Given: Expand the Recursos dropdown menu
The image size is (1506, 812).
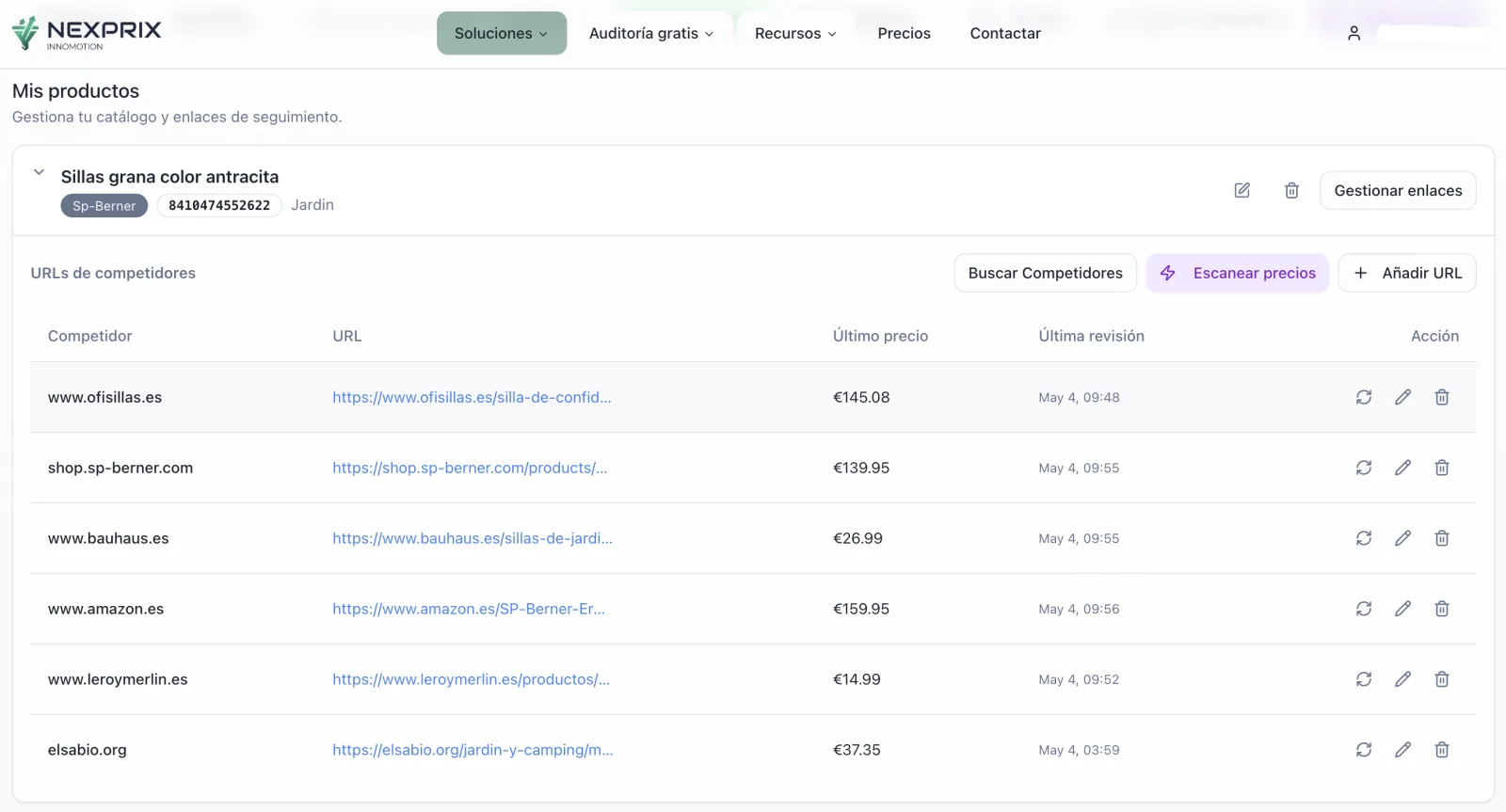Looking at the screenshot, I should [795, 33].
